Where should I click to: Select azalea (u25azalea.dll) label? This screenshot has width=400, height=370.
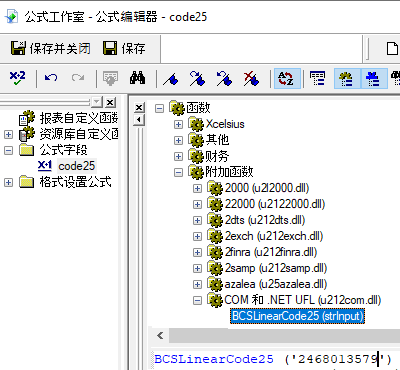pos(276,284)
